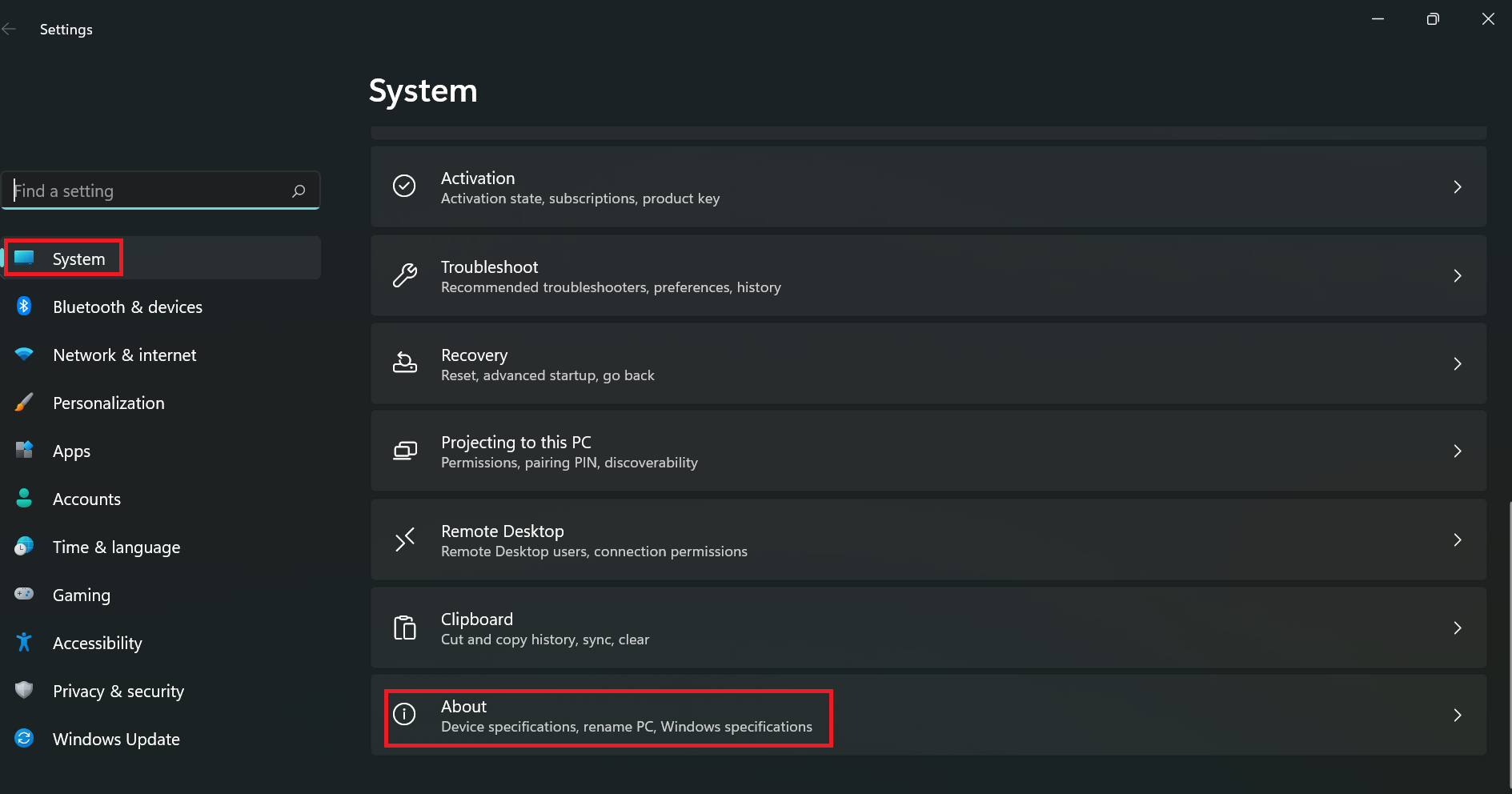Image resolution: width=1512 pixels, height=794 pixels.
Task: Open Windows Update settings
Action: point(161,739)
